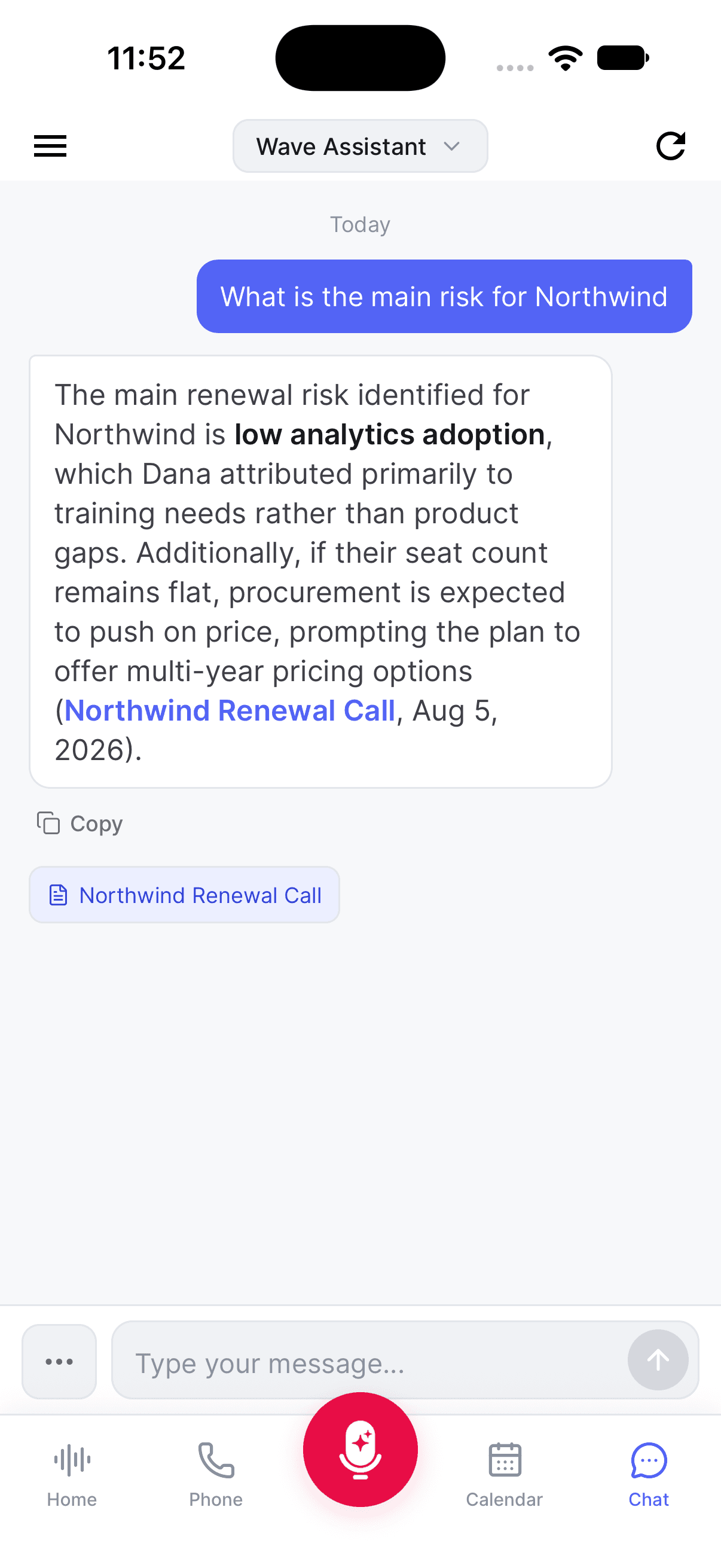The height and width of the screenshot is (1568, 721).
Task: Open the more options ellipsis button
Action: [x=59, y=1362]
